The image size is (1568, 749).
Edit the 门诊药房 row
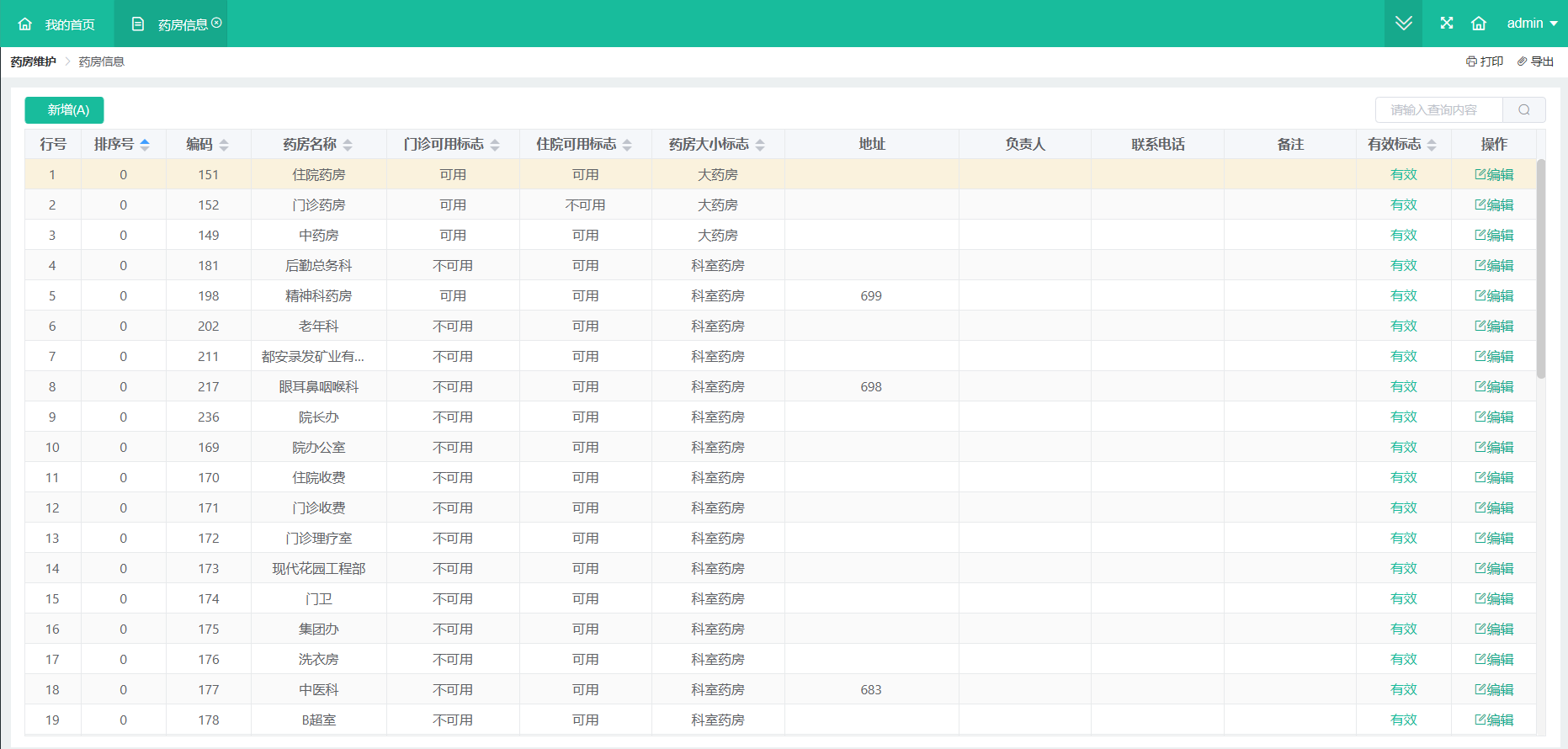pos(1494,205)
